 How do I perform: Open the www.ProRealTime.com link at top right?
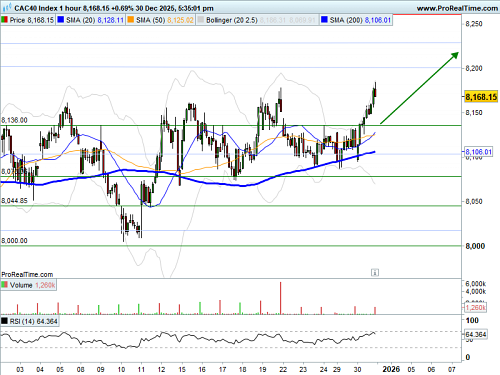(457, 8)
